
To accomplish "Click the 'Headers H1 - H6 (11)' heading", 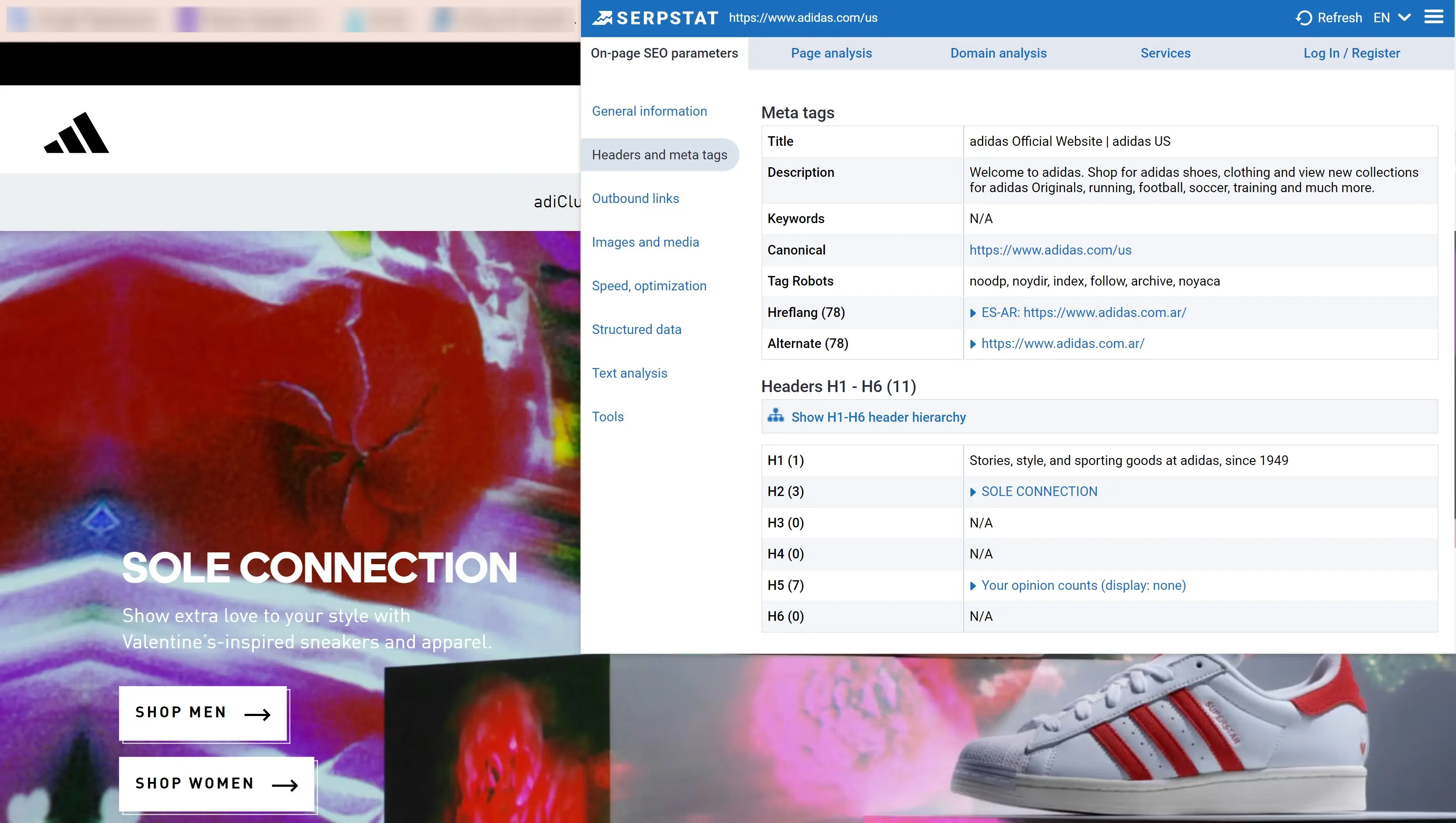I will pyautogui.click(x=839, y=387).
